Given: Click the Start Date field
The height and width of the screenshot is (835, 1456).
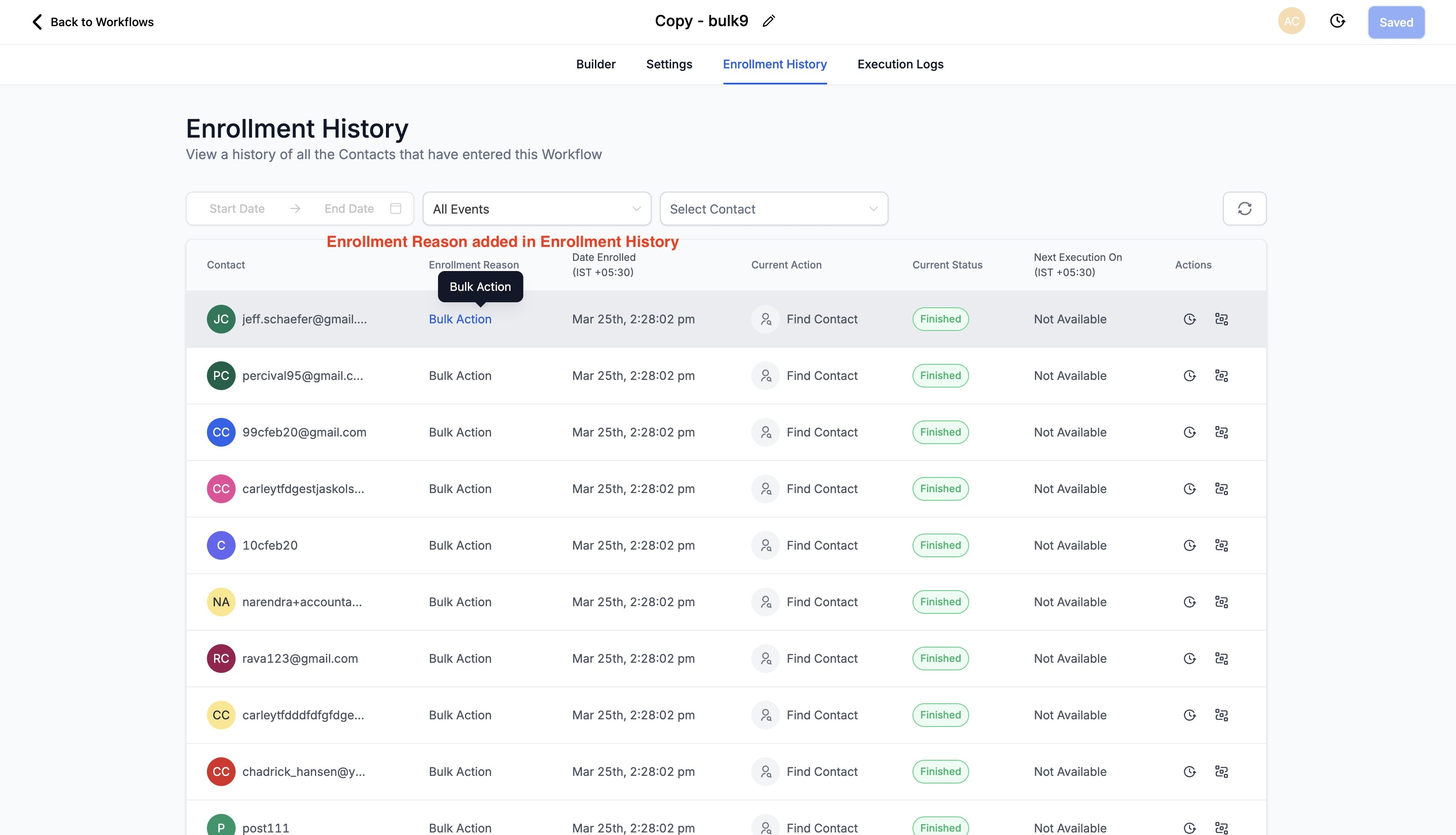Looking at the screenshot, I should pos(237,209).
